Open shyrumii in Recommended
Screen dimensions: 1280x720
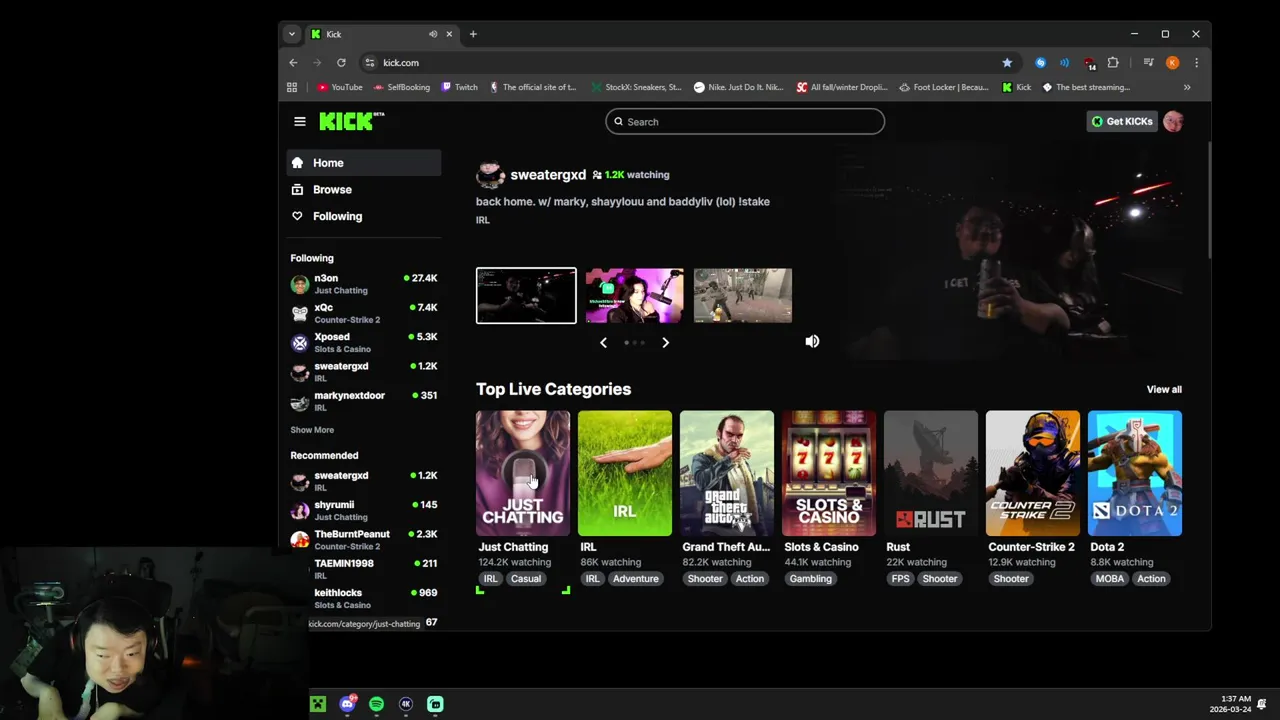coord(364,510)
